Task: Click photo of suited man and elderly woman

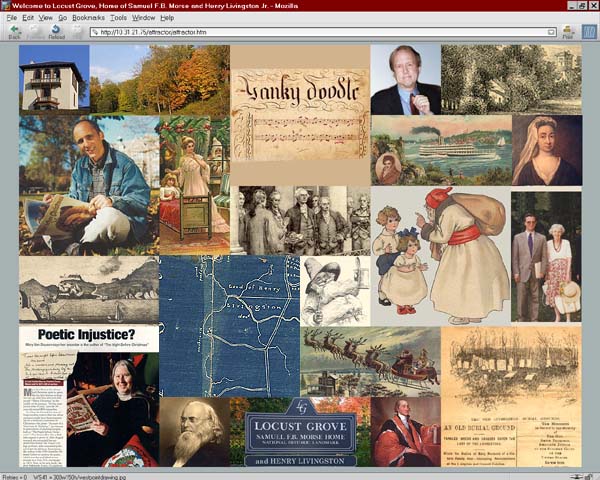Action: point(546,256)
